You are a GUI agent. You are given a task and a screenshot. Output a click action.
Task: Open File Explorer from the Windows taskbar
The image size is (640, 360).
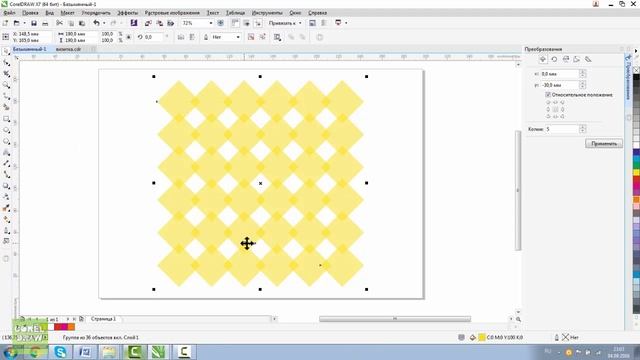[109, 352]
